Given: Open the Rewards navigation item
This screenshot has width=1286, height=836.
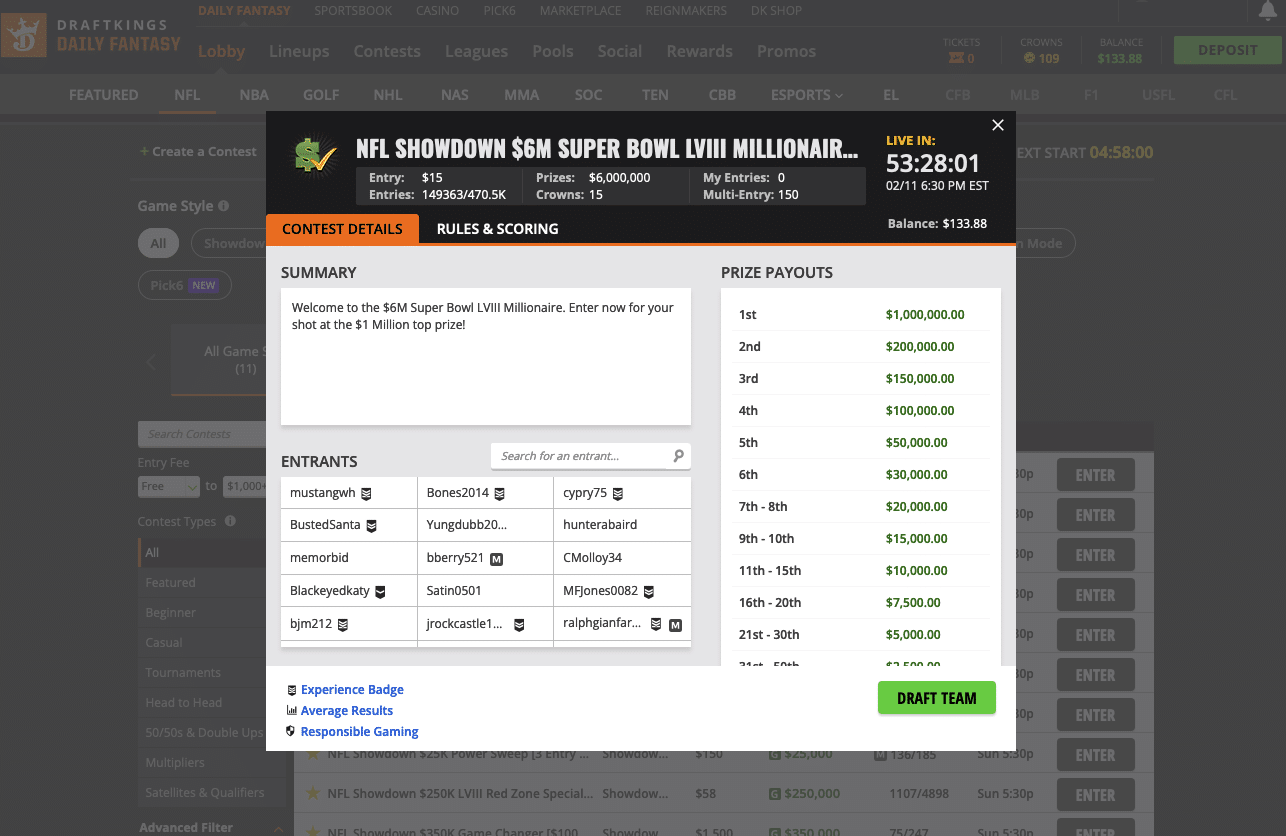Looking at the screenshot, I should 699,51.
